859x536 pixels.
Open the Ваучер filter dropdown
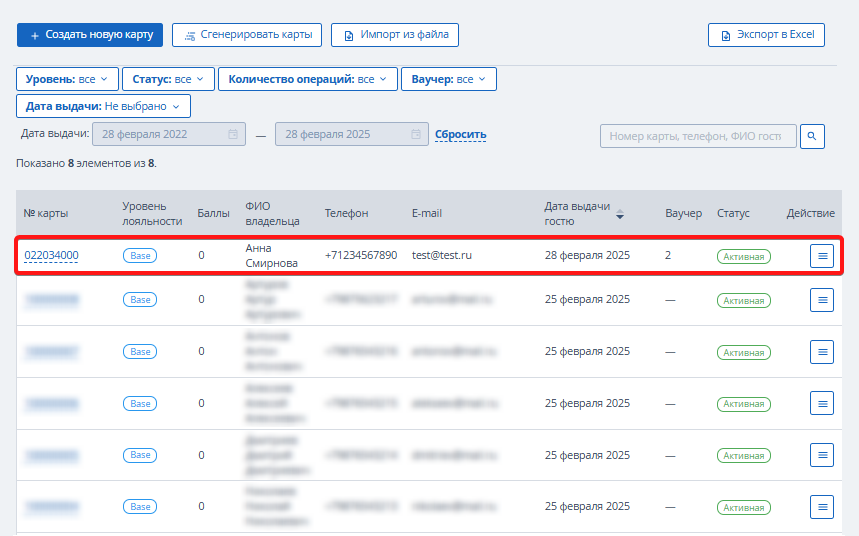(x=449, y=79)
